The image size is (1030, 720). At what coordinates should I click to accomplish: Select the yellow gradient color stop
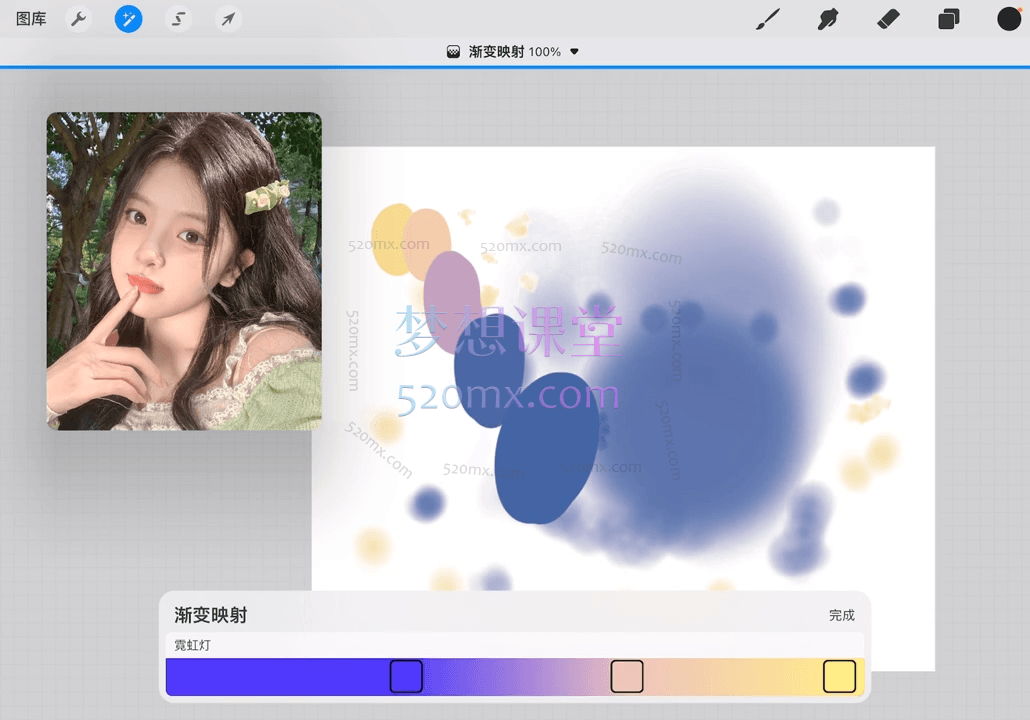839,676
